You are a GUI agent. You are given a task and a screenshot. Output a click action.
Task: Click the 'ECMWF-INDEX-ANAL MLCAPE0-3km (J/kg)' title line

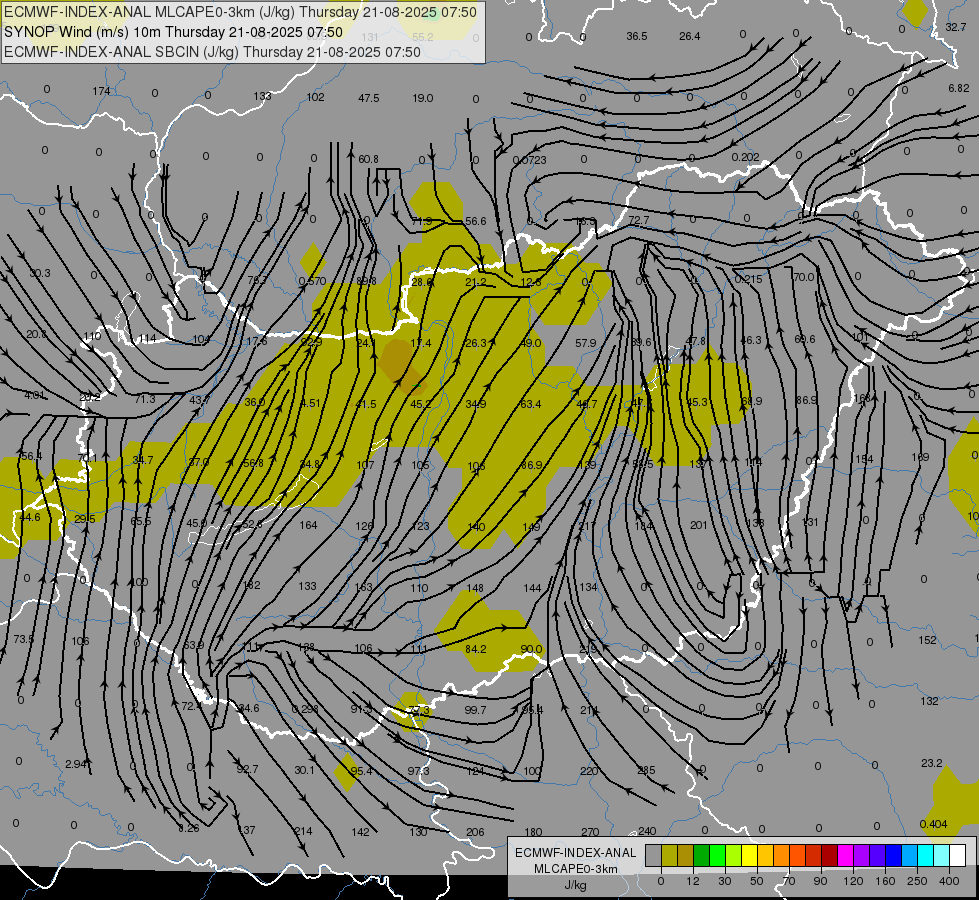tap(240, 12)
